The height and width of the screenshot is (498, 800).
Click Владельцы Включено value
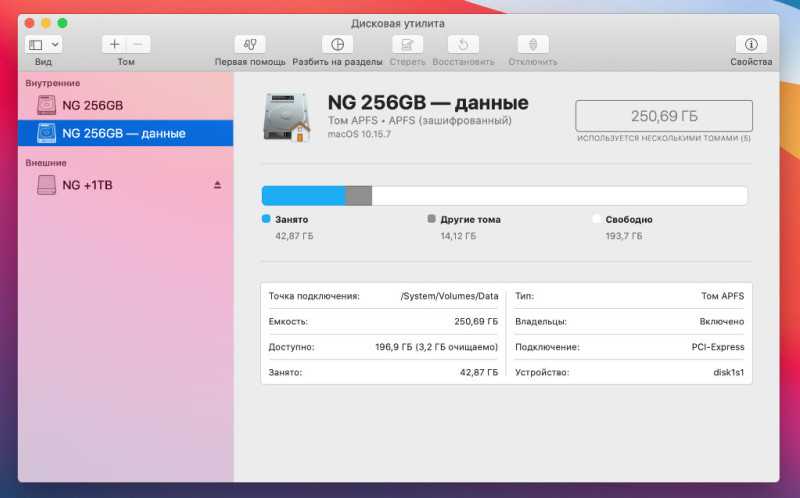pos(722,322)
